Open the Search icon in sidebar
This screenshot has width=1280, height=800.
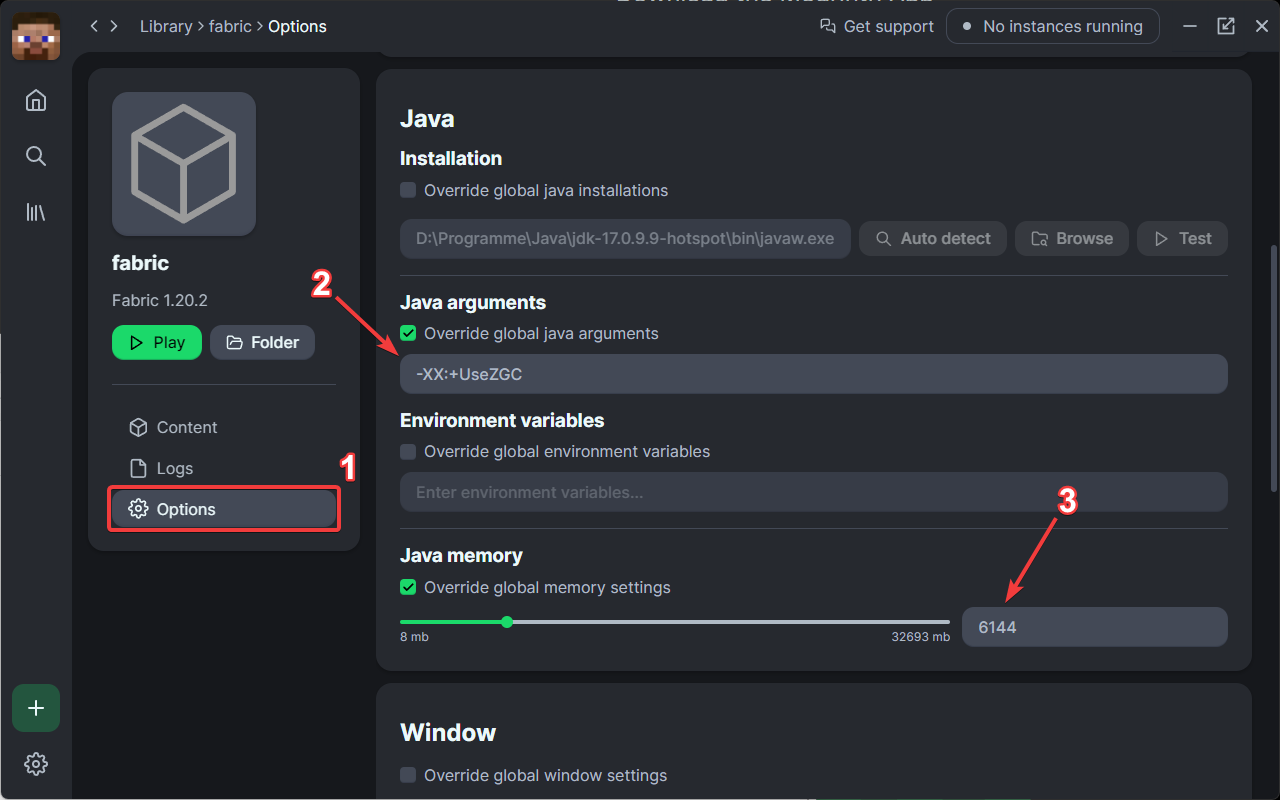coord(36,156)
